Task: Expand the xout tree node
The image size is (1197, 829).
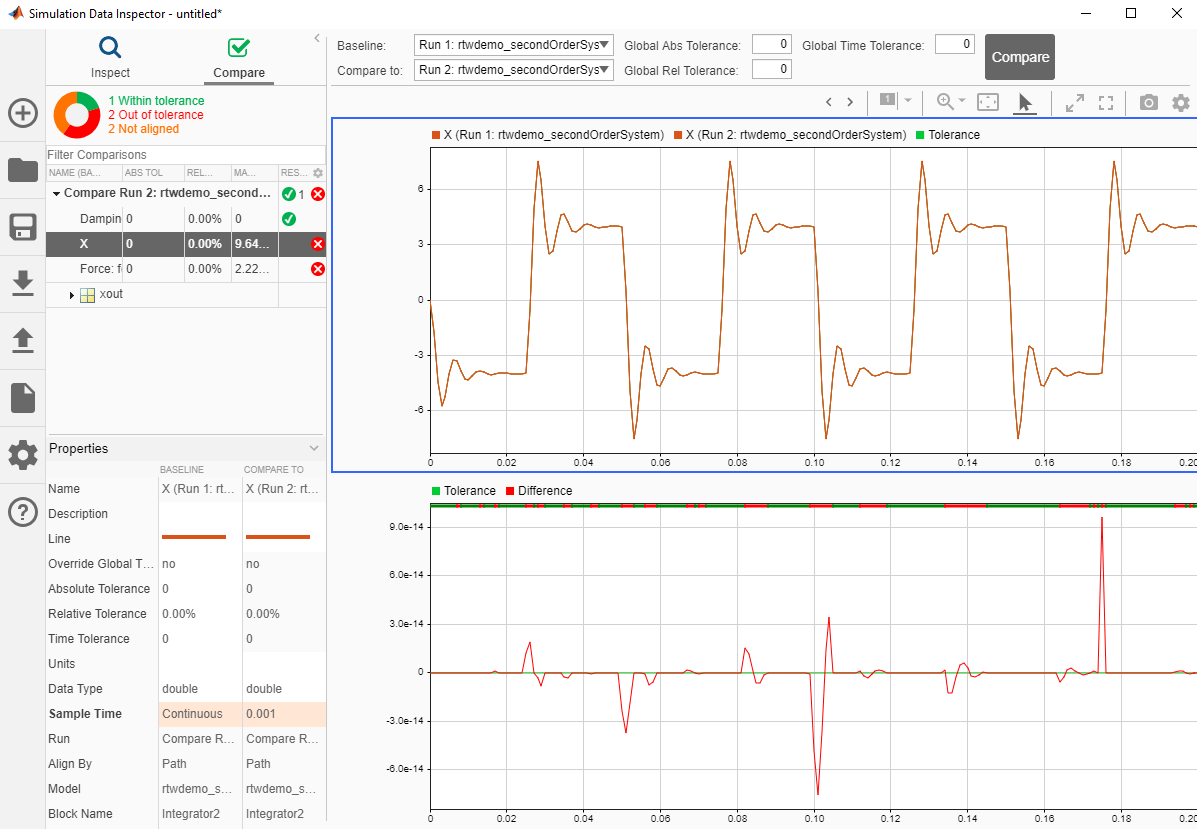Action: pyautogui.click(x=72, y=295)
